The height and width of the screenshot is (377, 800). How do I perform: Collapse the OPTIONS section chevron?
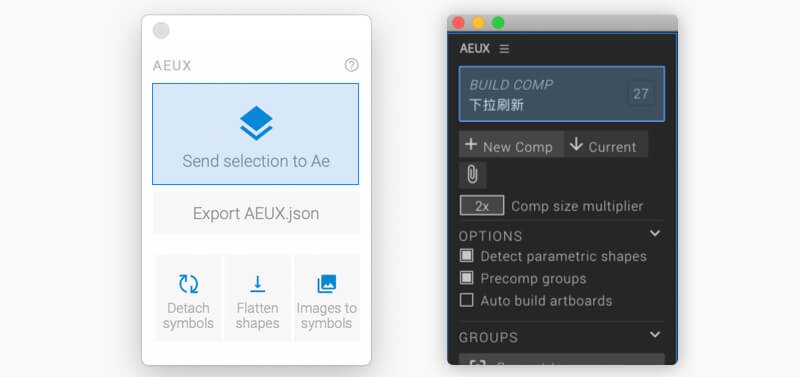[655, 234]
